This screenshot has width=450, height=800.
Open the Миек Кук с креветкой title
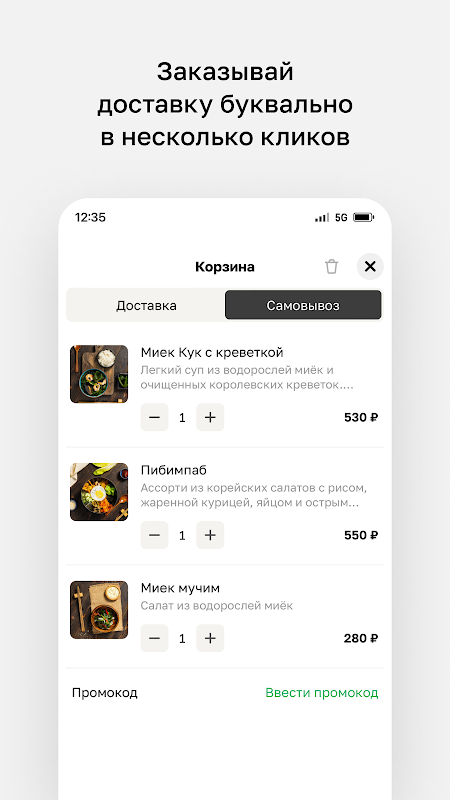pyautogui.click(x=212, y=353)
